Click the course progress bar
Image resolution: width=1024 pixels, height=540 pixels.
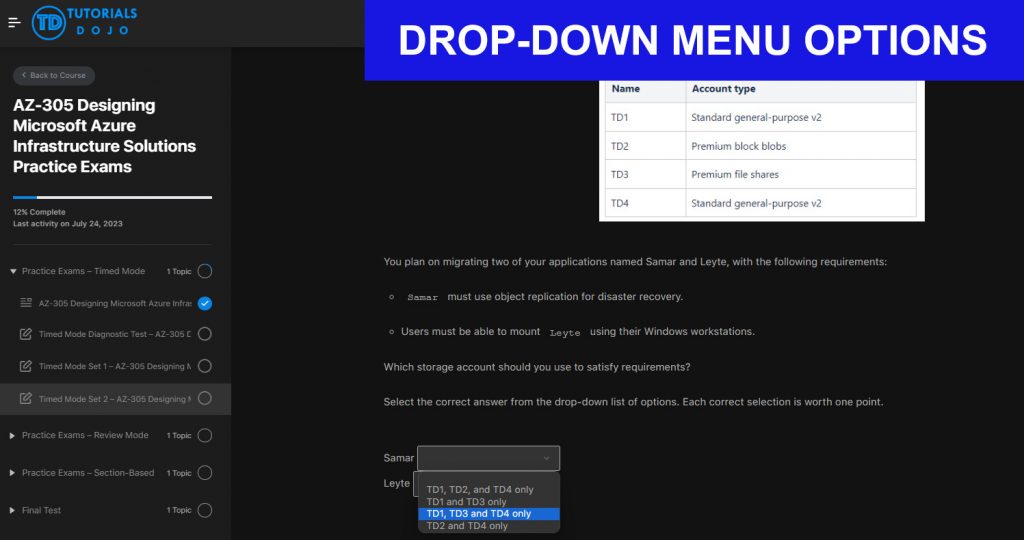(112, 197)
